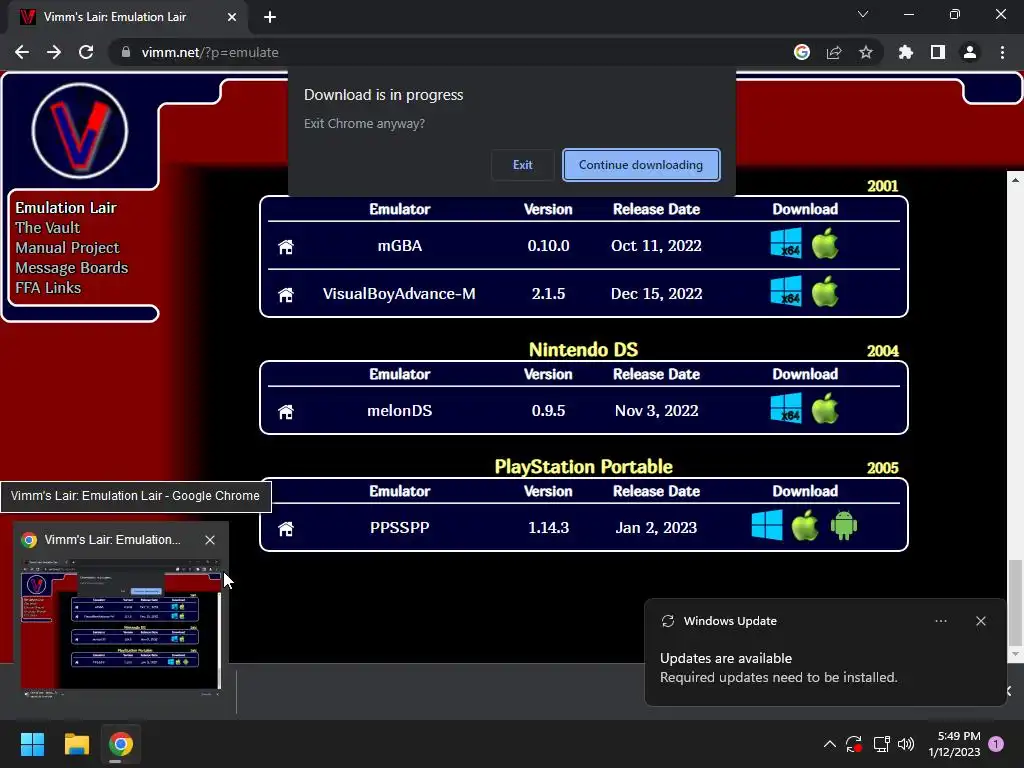Screen dimensions: 1024x768
Task: Open Google icon in address bar
Action: (802, 52)
